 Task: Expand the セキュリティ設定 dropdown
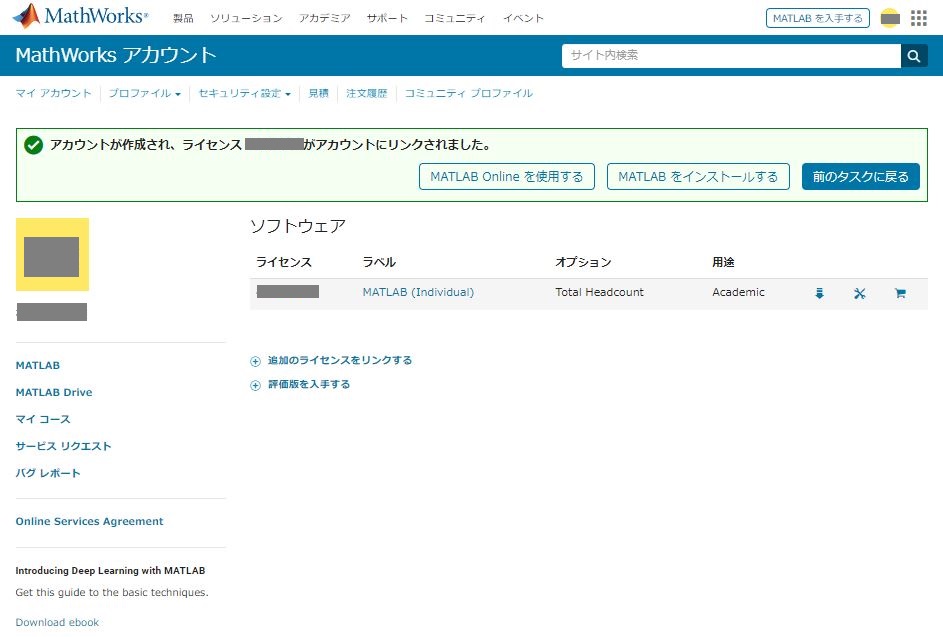(x=244, y=93)
